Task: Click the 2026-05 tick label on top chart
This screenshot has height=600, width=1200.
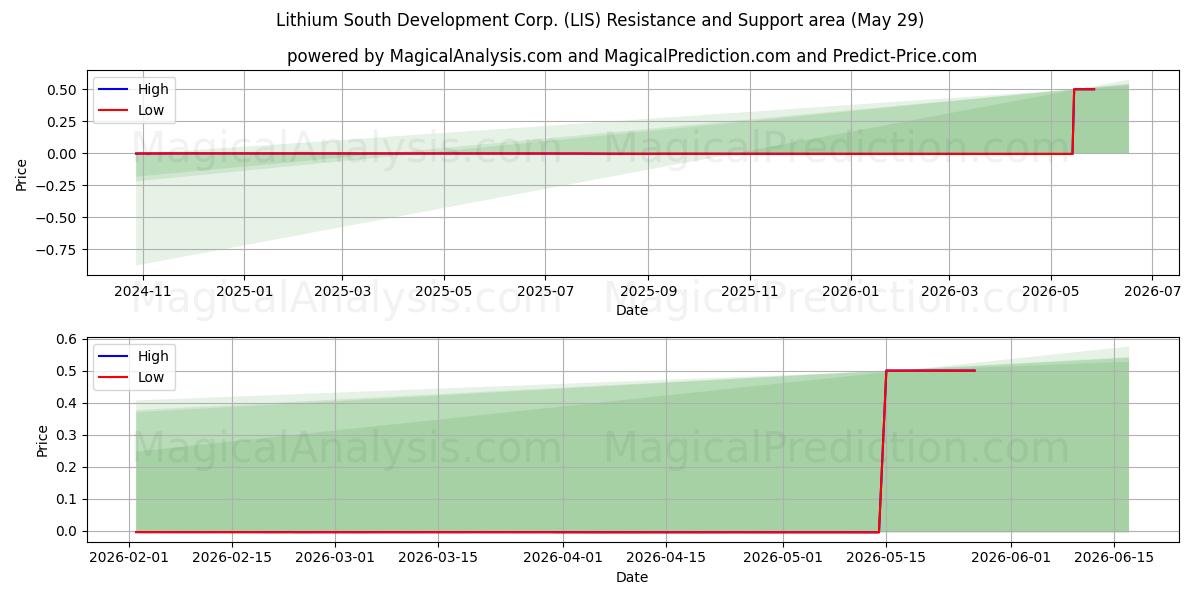Action: (1050, 291)
